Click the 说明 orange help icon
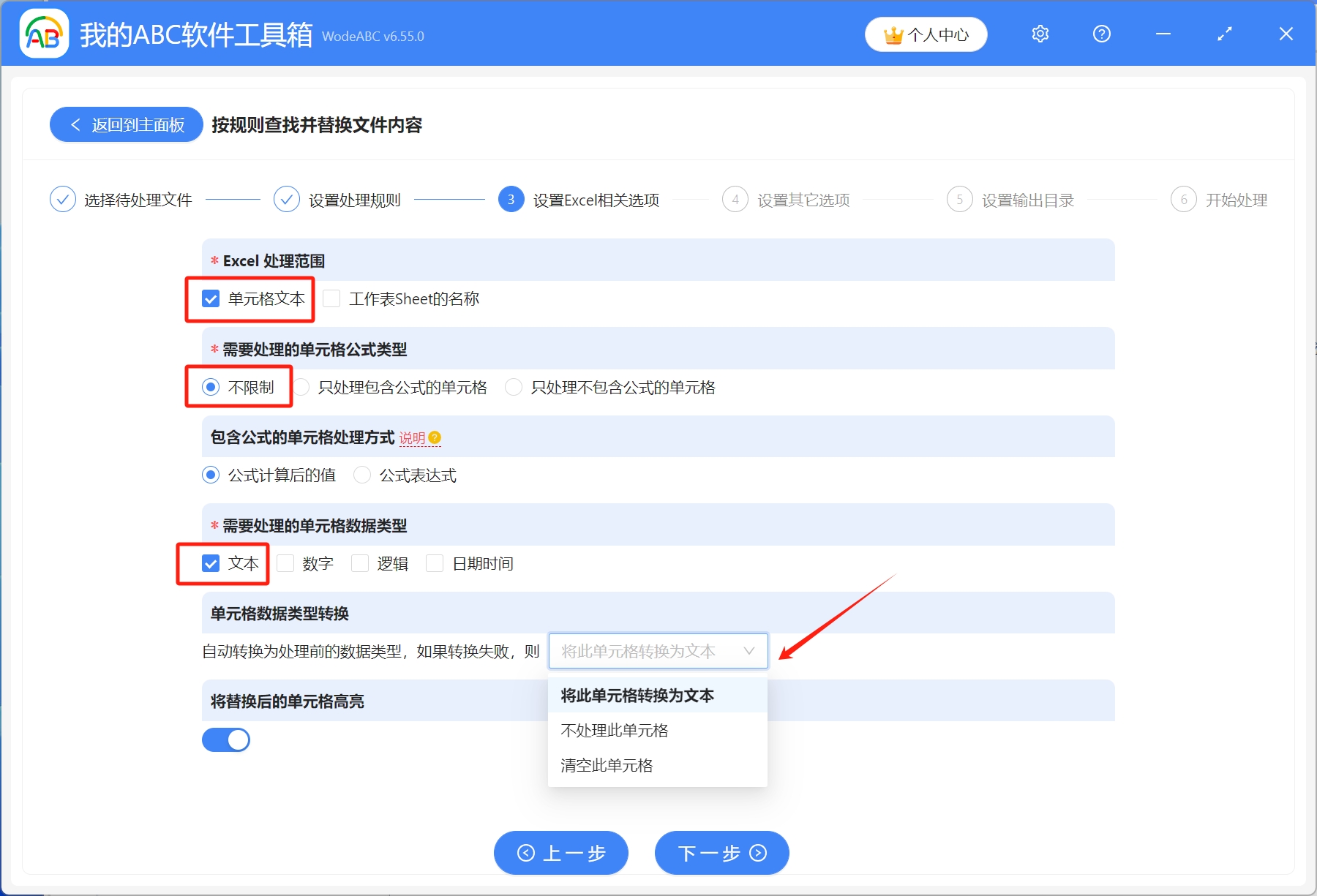 [434, 438]
